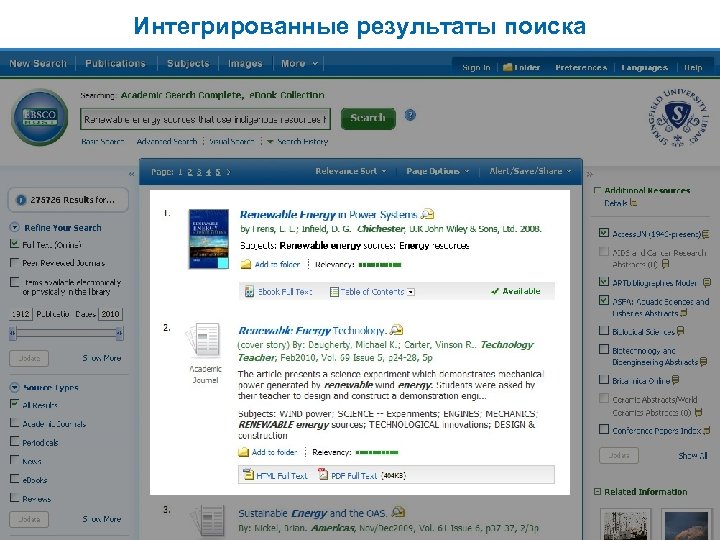The width and height of the screenshot is (720, 540).
Task: Click right handle of publication date slider
Action: [119, 333]
